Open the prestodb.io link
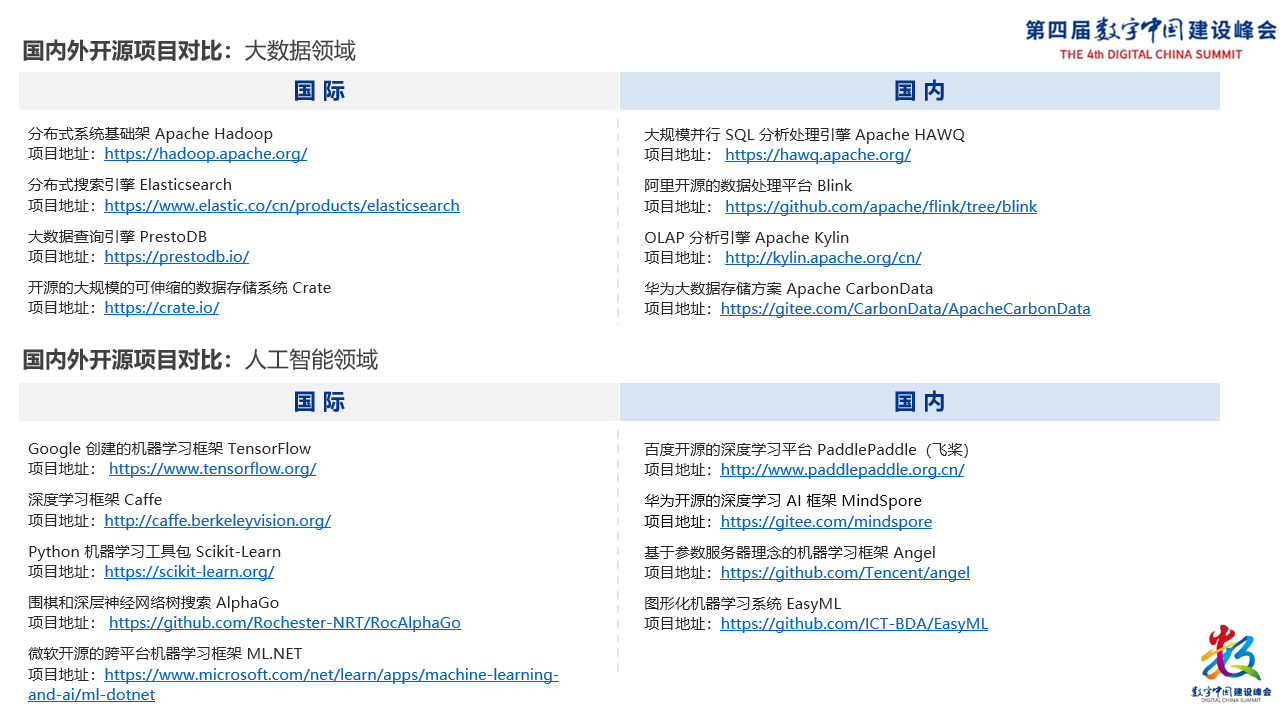The height and width of the screenshot is (719, 1288). click(x=177, y=257)
